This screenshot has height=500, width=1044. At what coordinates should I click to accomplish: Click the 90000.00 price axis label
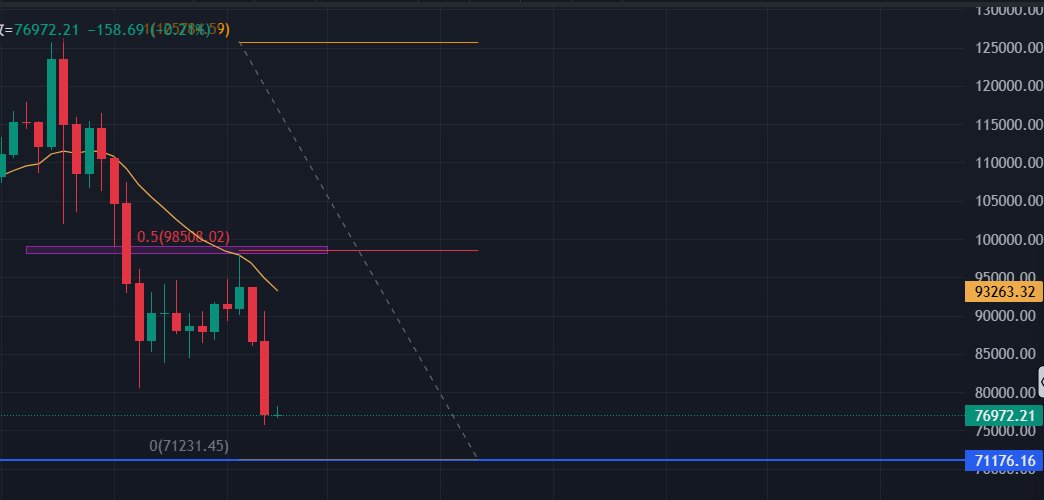click(1003, 315)
